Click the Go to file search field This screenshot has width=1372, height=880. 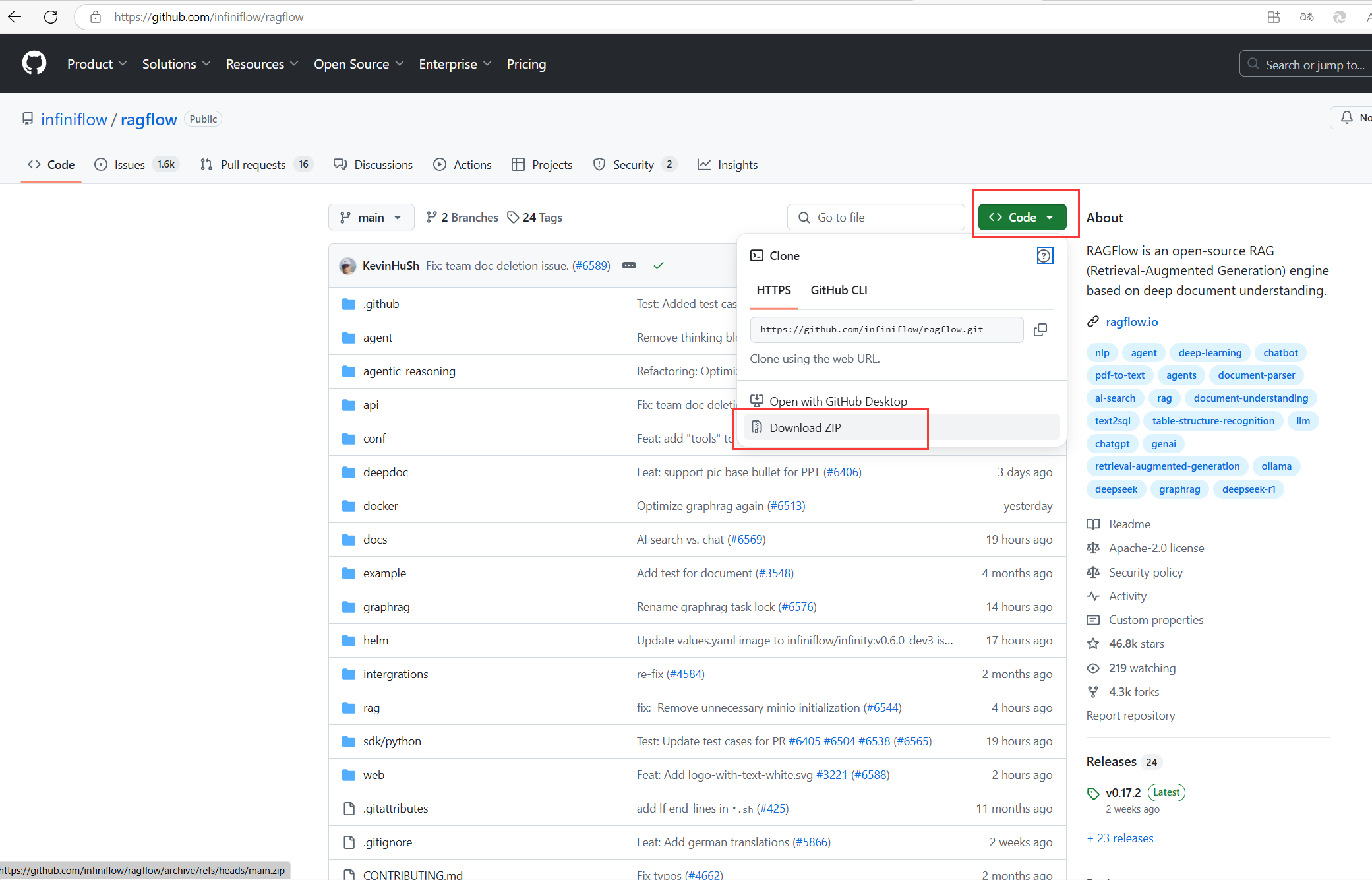877,217
